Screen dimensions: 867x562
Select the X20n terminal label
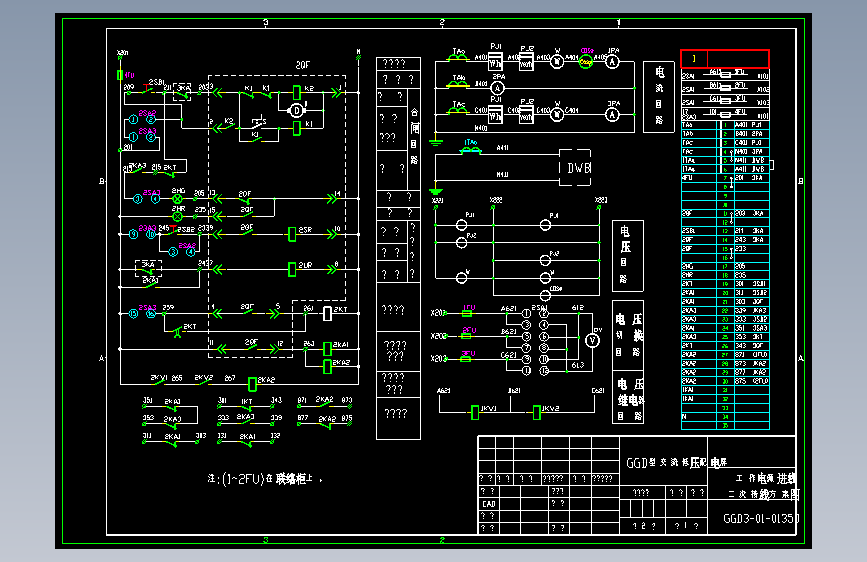(x=122, y=53)
